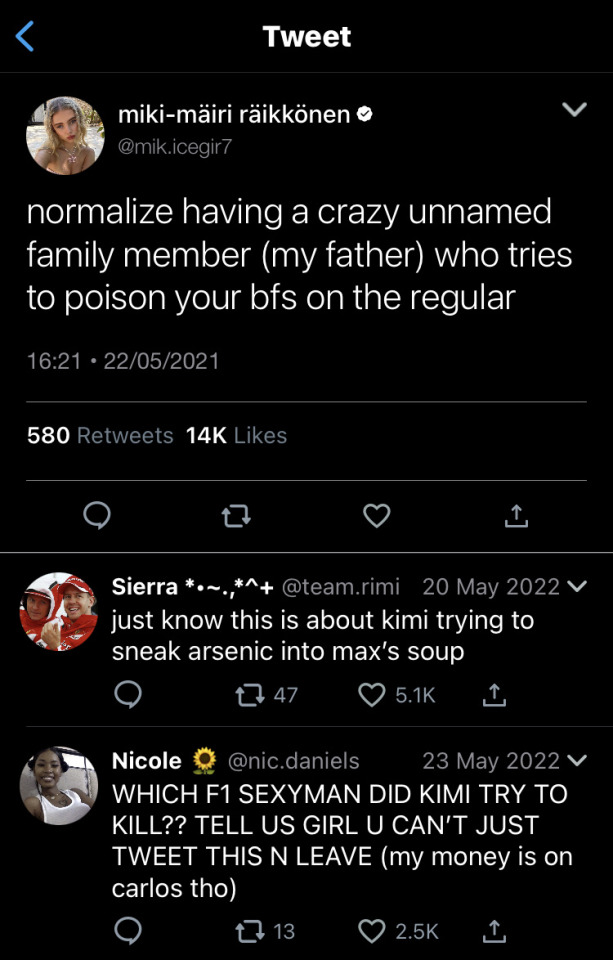
Task: Share Nicole's reply
Action: click(492, 931)
